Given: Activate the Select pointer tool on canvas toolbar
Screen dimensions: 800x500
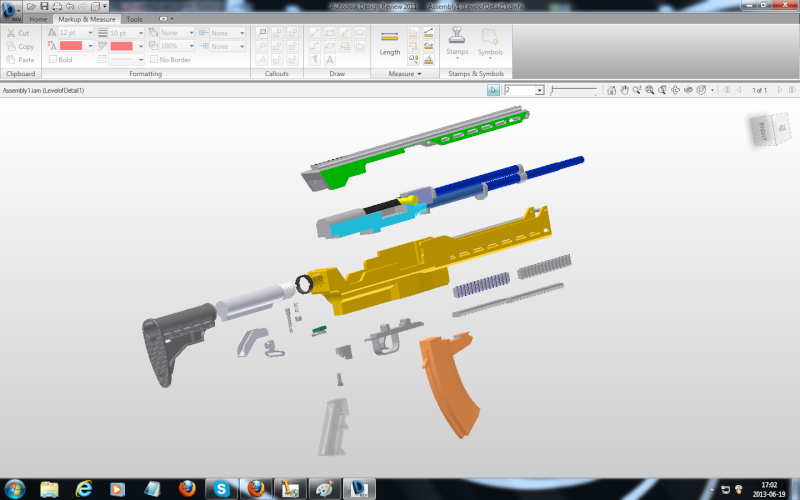Looking at the screenshot, I should coord(493,90).
